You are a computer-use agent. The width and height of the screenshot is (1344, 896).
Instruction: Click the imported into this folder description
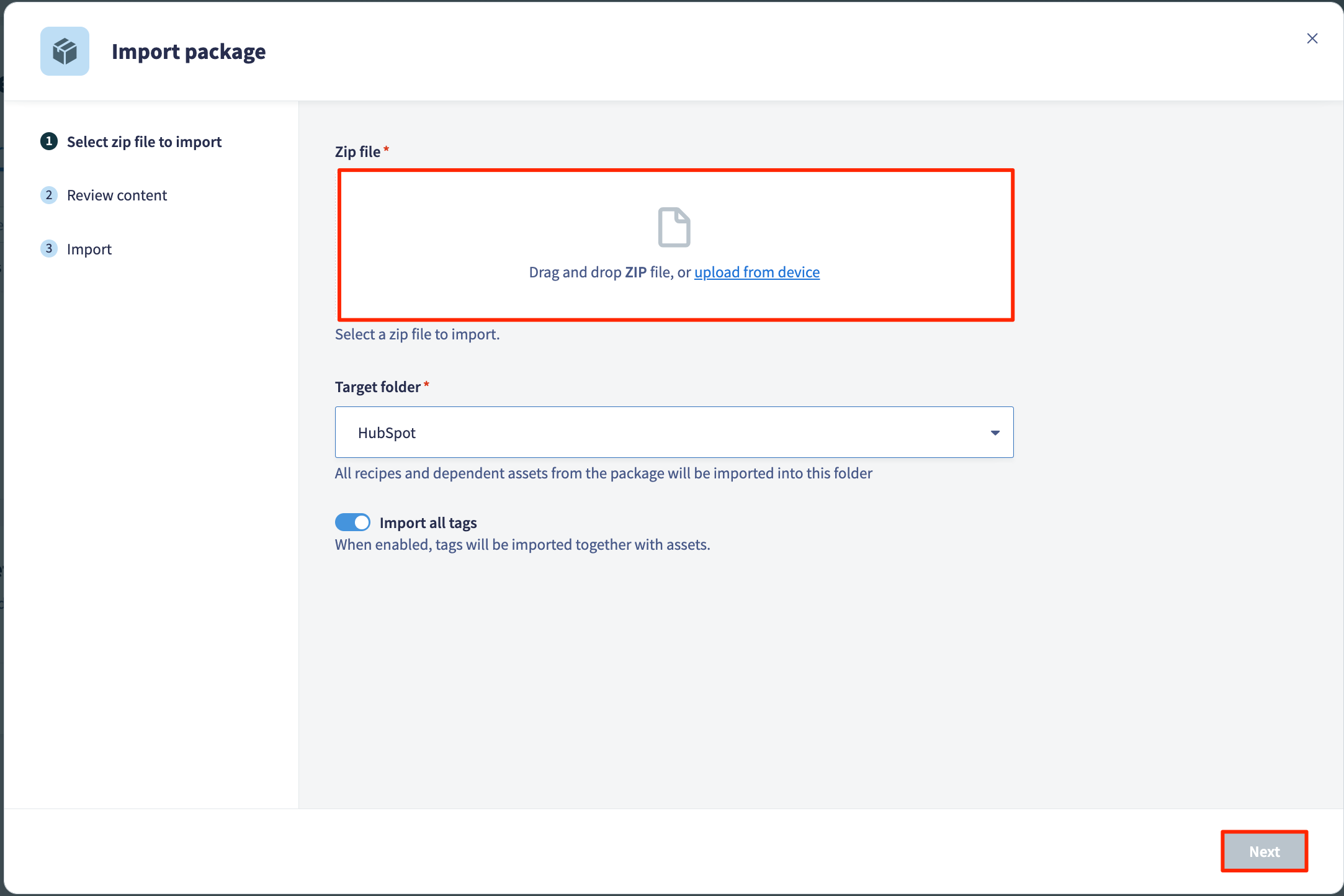603,473
